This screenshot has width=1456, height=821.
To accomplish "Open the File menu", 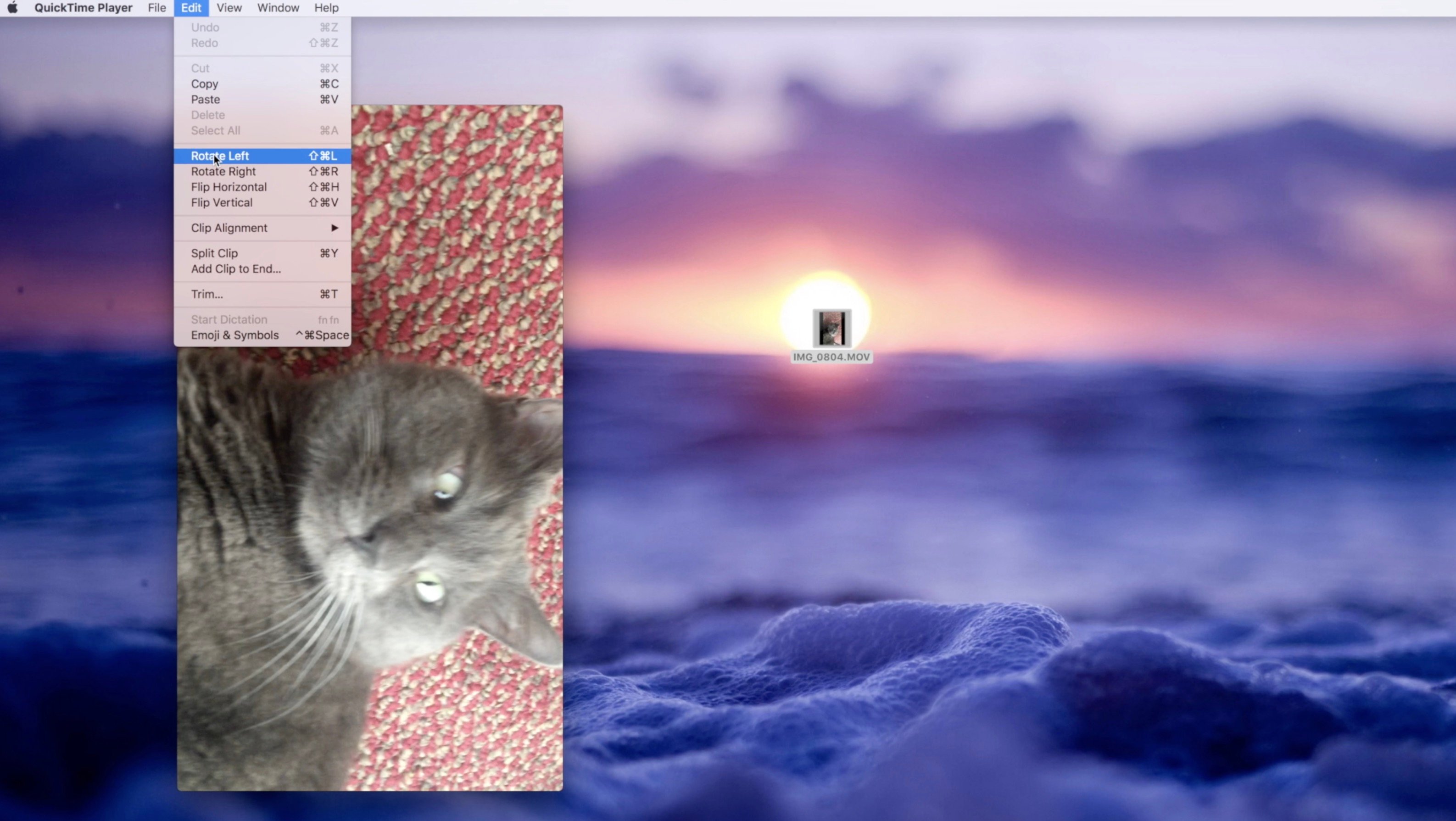I will (x=156, y=8).
